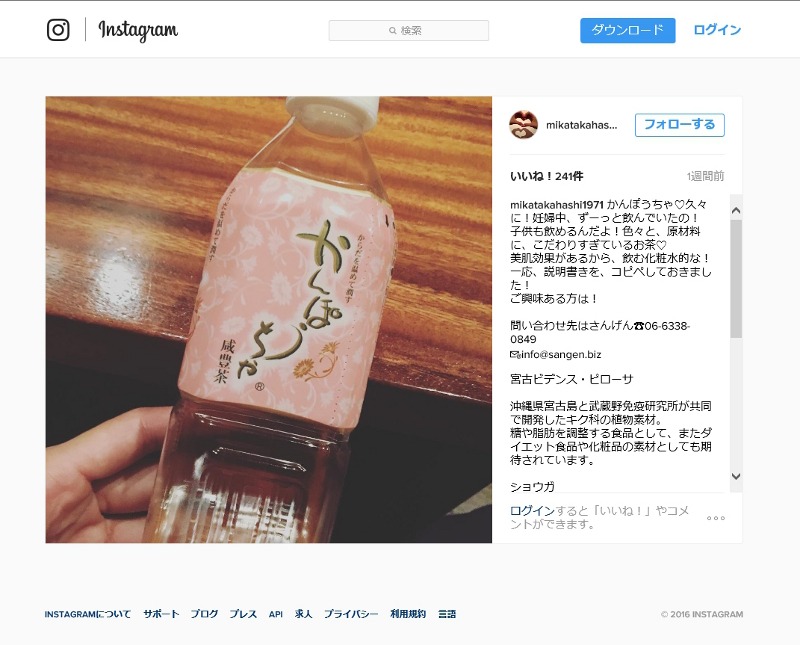The image size is (800, 645).
Task: Click the caption scrollbar thumb
Action: click(x=736, y=279)
